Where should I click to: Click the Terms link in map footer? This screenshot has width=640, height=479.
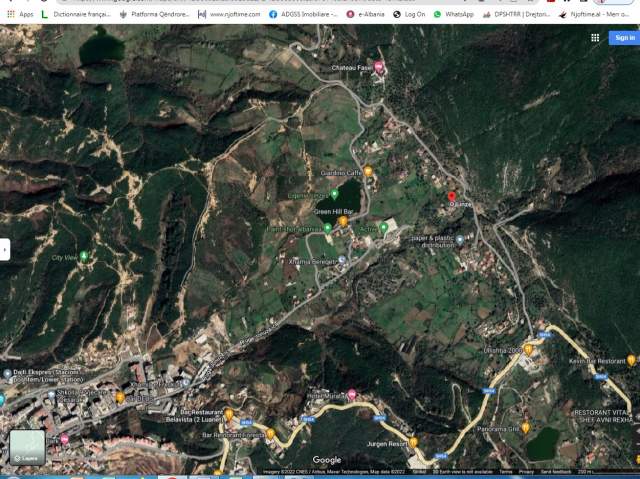click(x=505, y=472)
